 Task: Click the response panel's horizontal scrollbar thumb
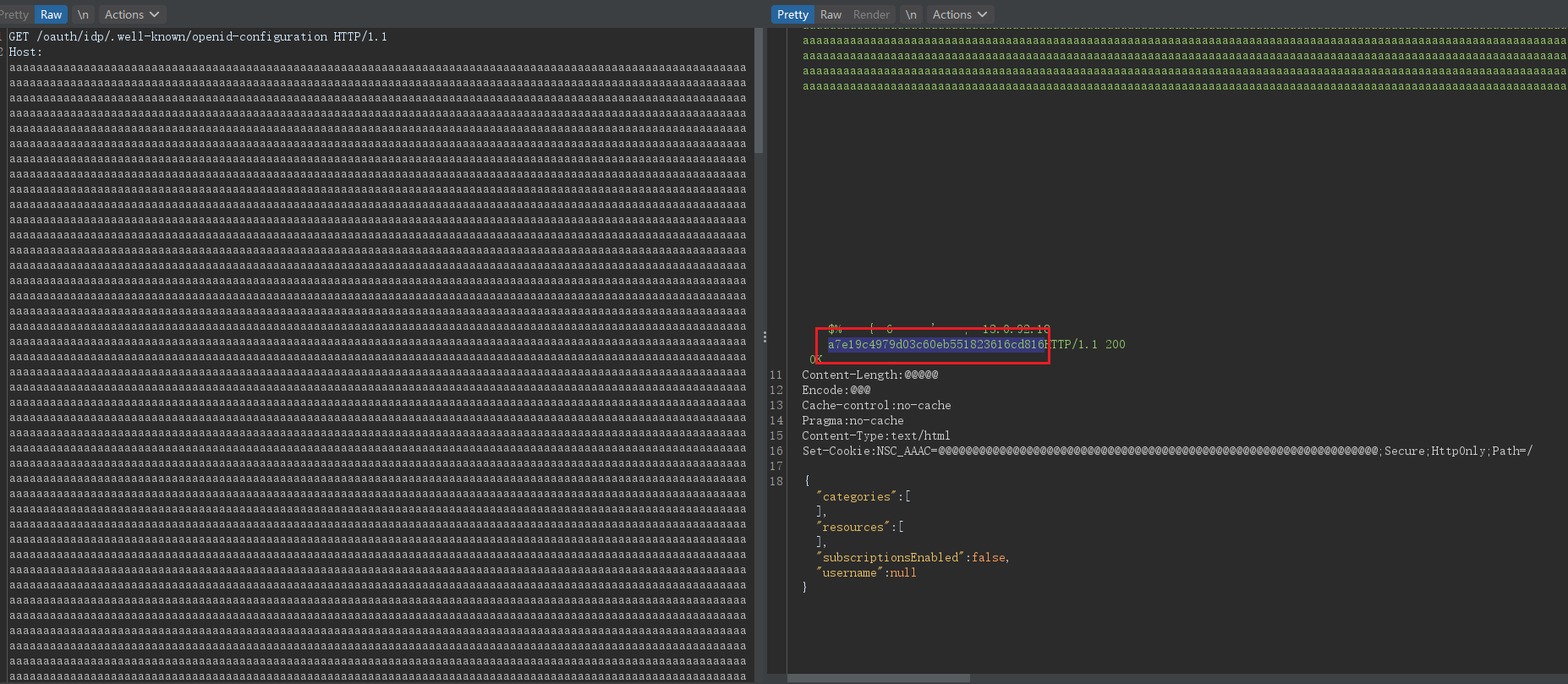pos(879,678)
